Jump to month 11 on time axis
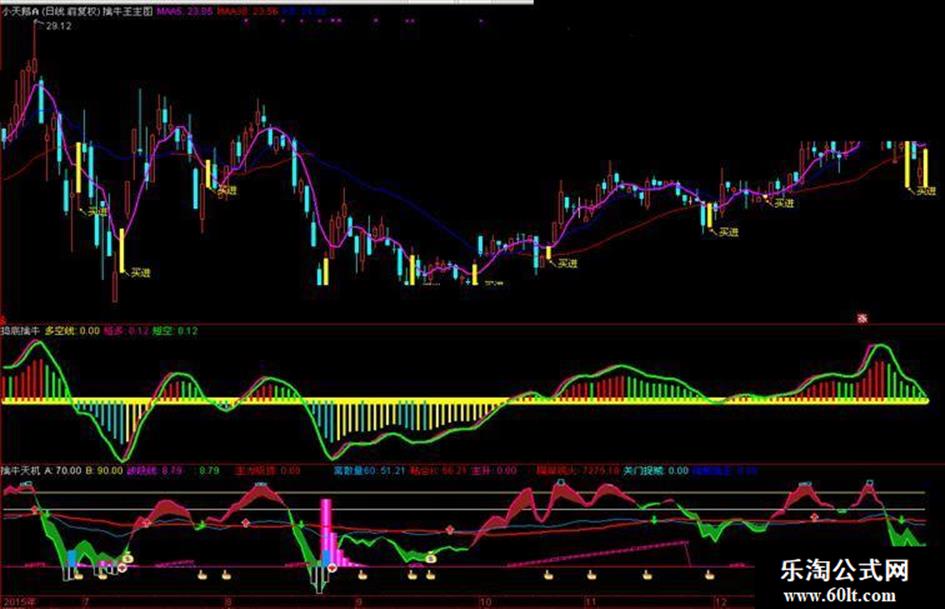Viewport: 945px width, 609px height. point(591,602)
